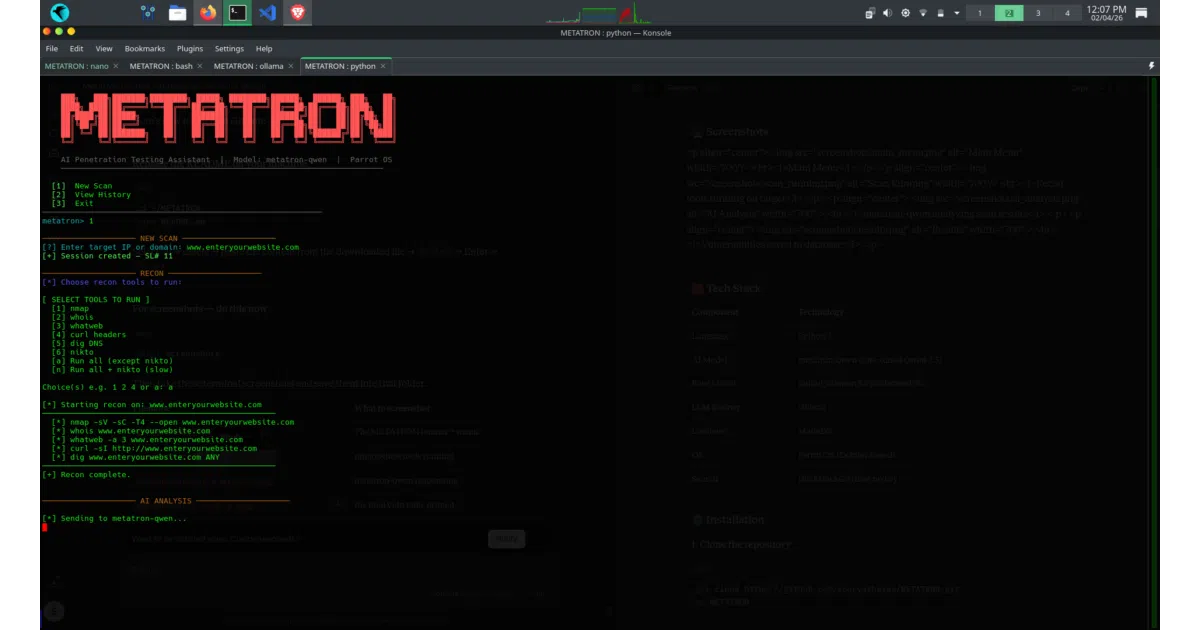Open the Wi-Fi network tray icon

pos(923,13)
